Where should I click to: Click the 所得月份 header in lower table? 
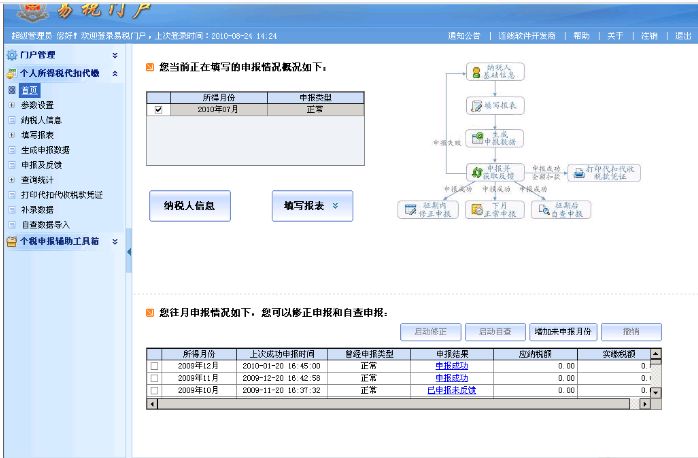click(x=199, y=354)
